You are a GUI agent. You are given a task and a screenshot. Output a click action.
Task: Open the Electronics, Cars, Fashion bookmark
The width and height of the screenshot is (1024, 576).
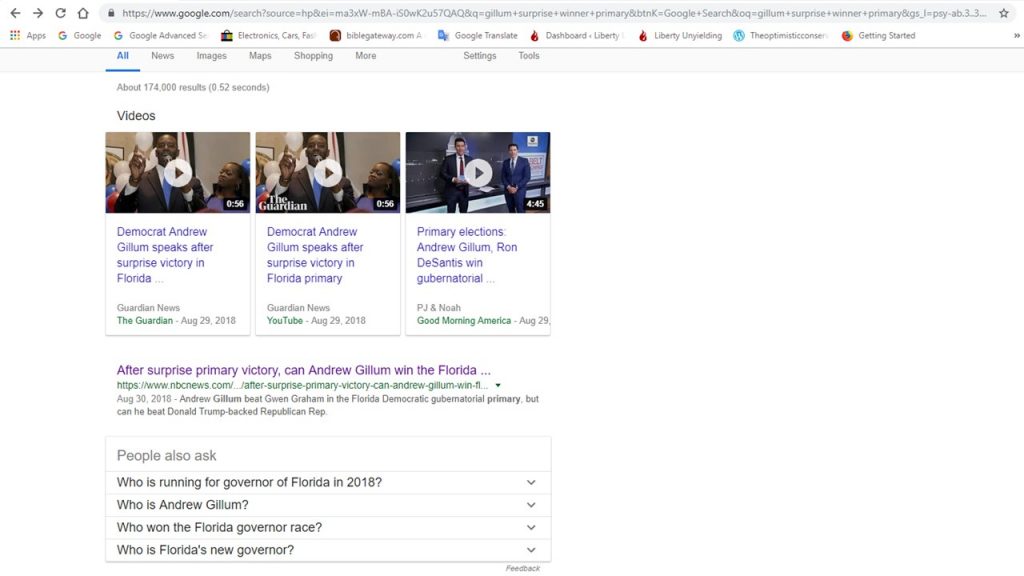[x=268, y=35]
